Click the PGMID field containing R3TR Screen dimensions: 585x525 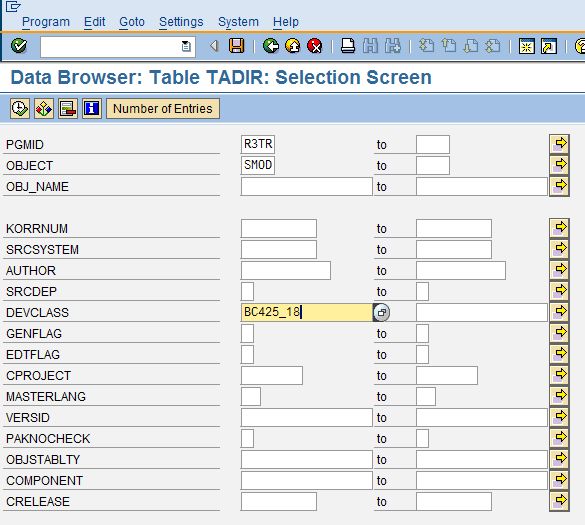tap(258, 144)
